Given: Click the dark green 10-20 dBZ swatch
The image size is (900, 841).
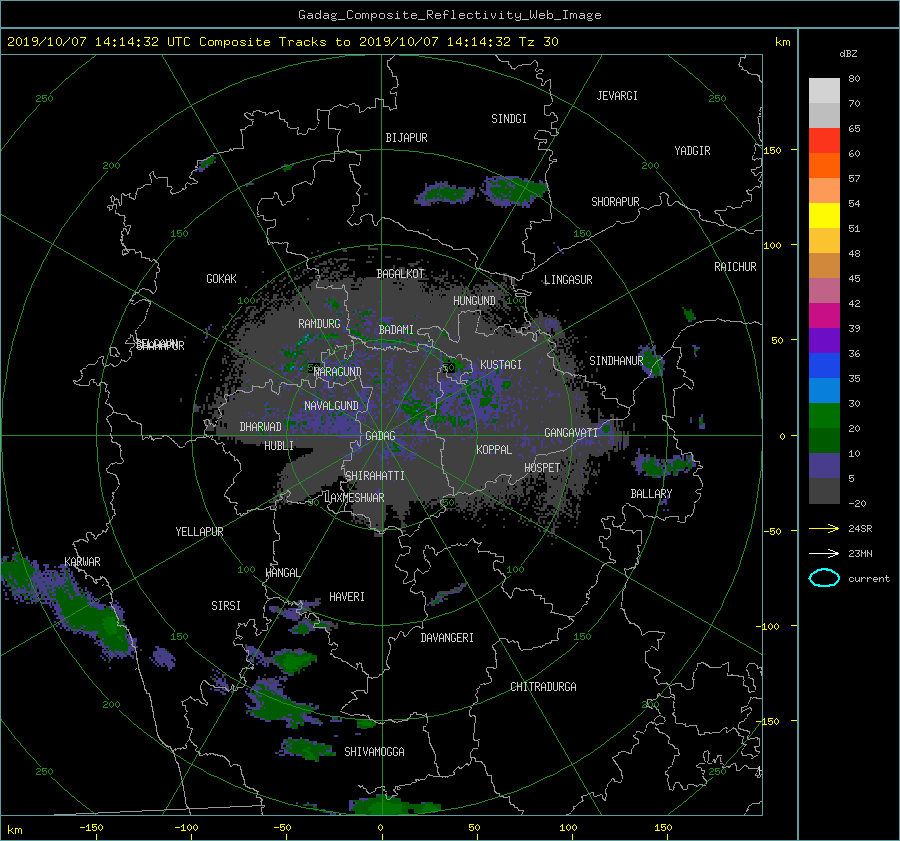Looking at the screenshot, I should (824, 440).
